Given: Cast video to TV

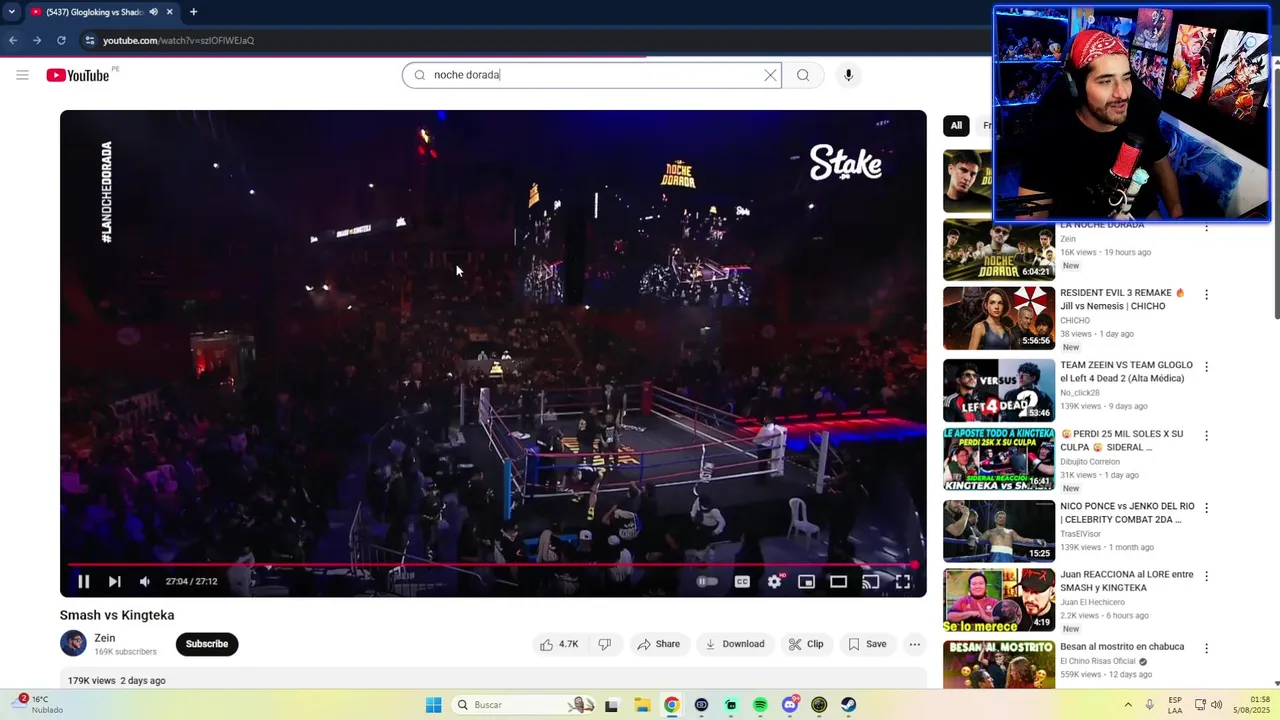Looking at the screenshot, I should click(x=871, y=582).
